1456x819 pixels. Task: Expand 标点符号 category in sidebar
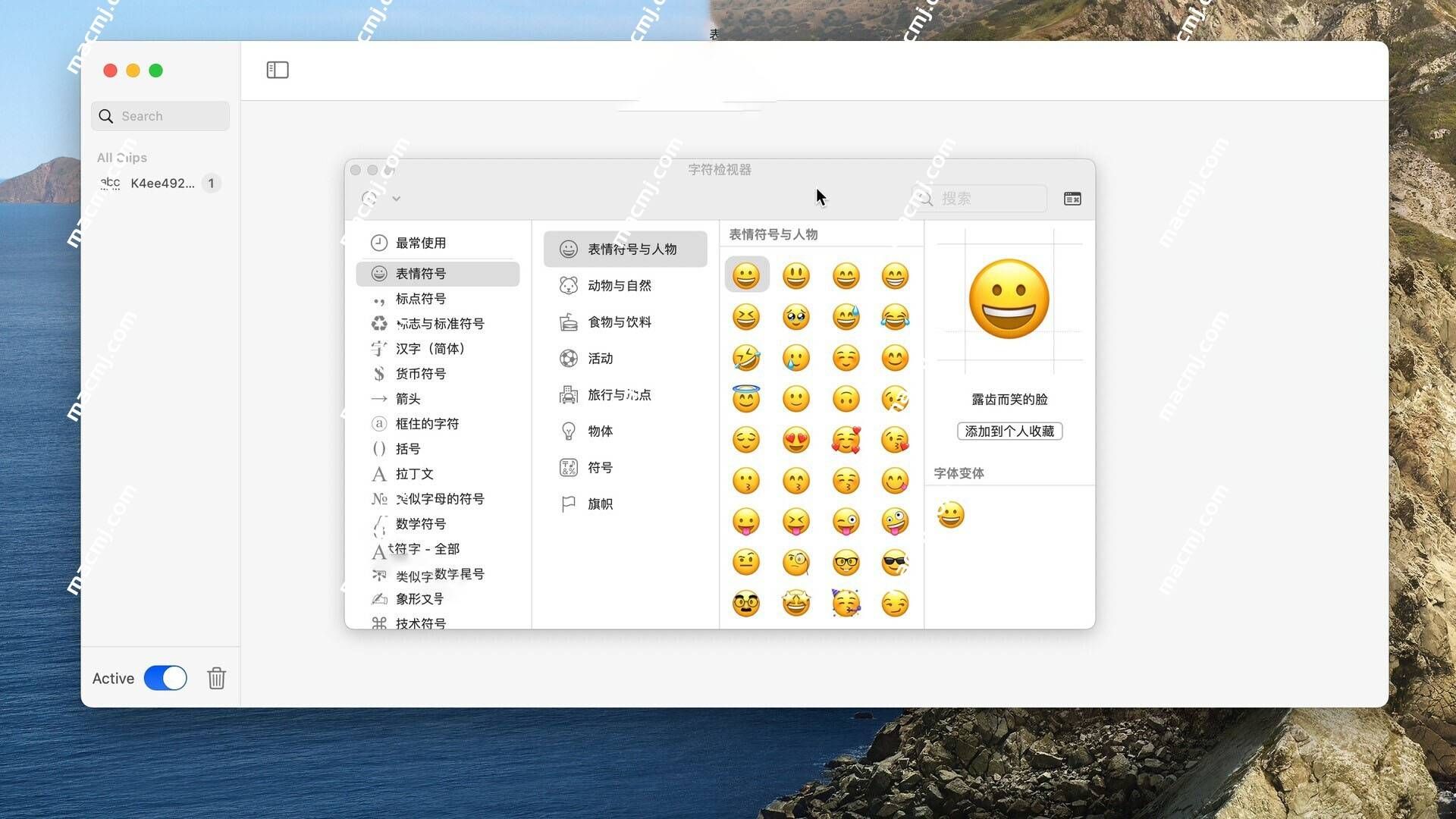(x=421, y=298)
